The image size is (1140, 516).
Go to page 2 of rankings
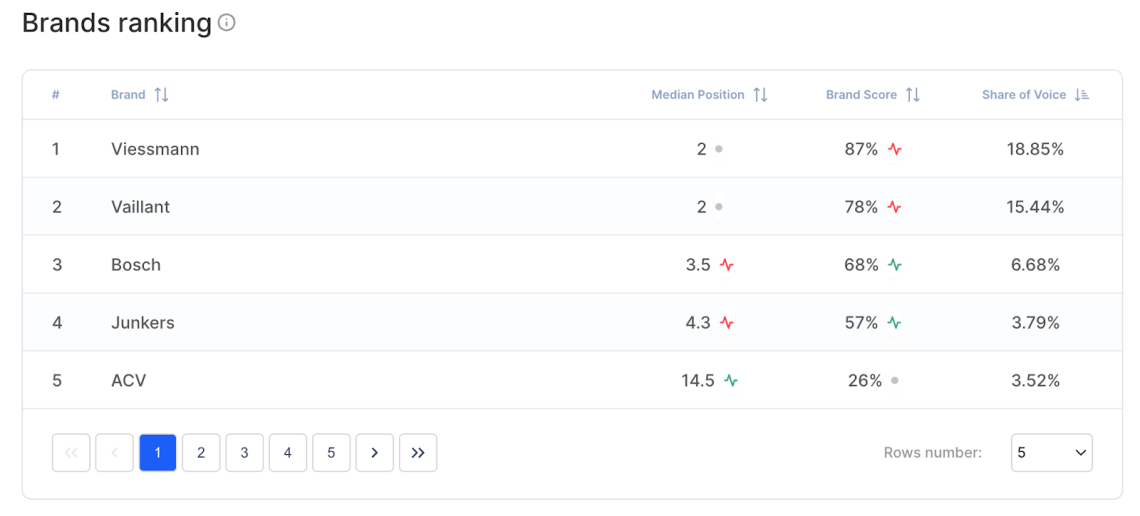(x=201, y=453)
